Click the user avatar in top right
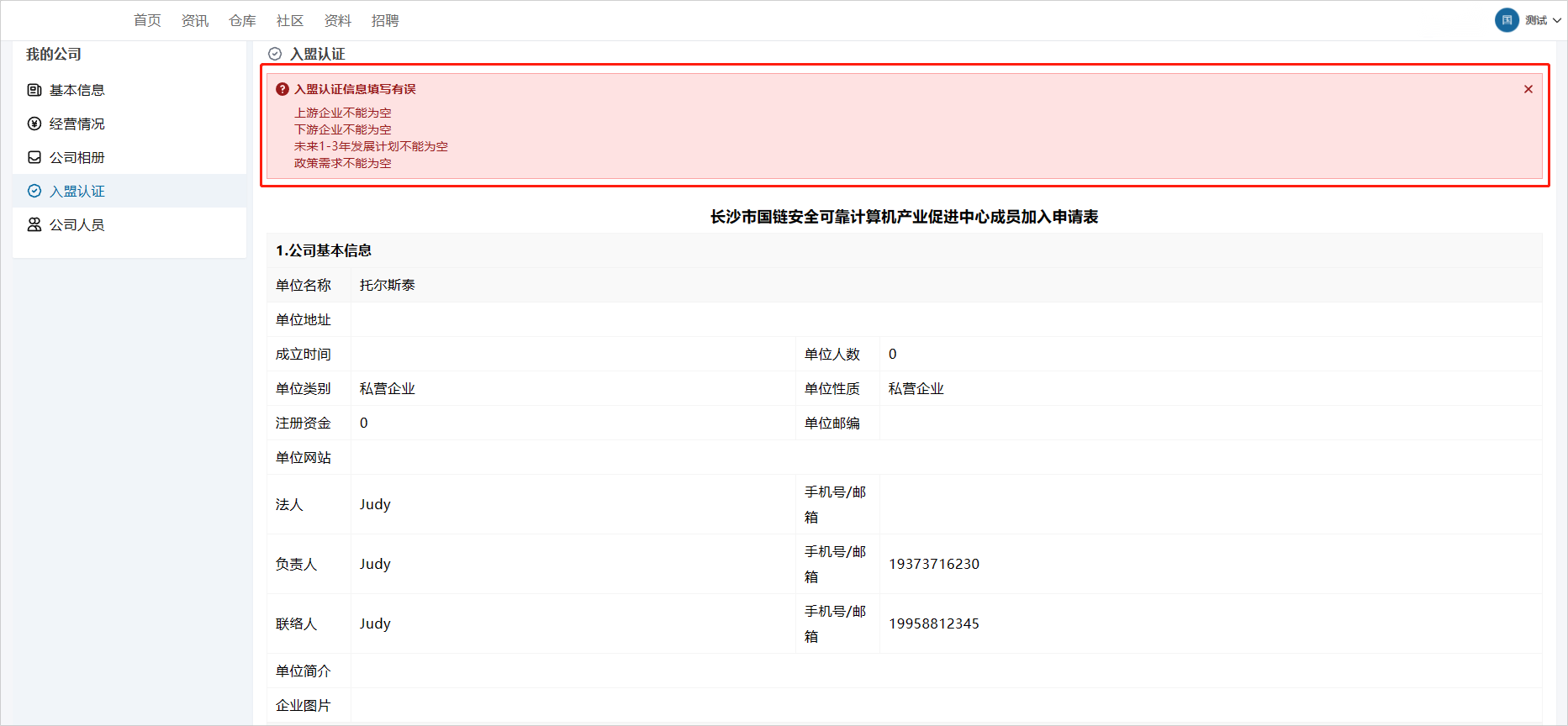Screen dimensions: 1568x726 click(1506, 20)
